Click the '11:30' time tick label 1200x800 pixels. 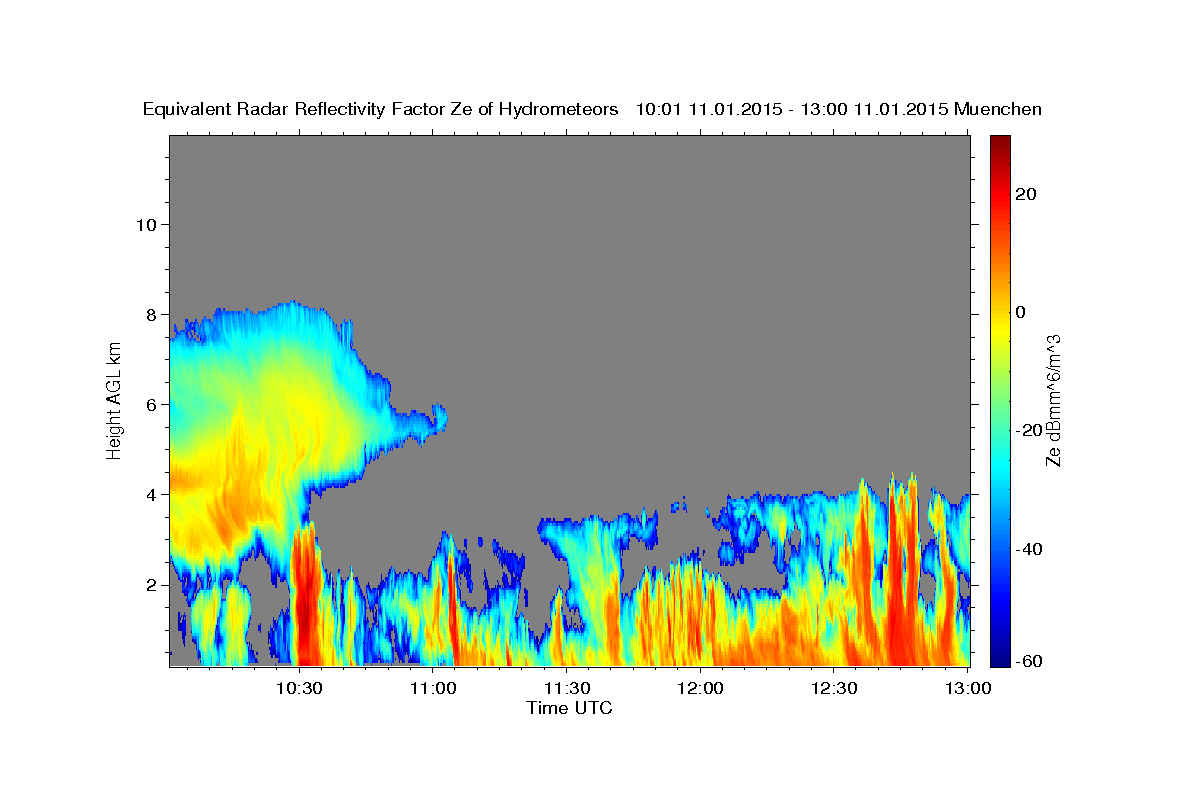[566, 688]
